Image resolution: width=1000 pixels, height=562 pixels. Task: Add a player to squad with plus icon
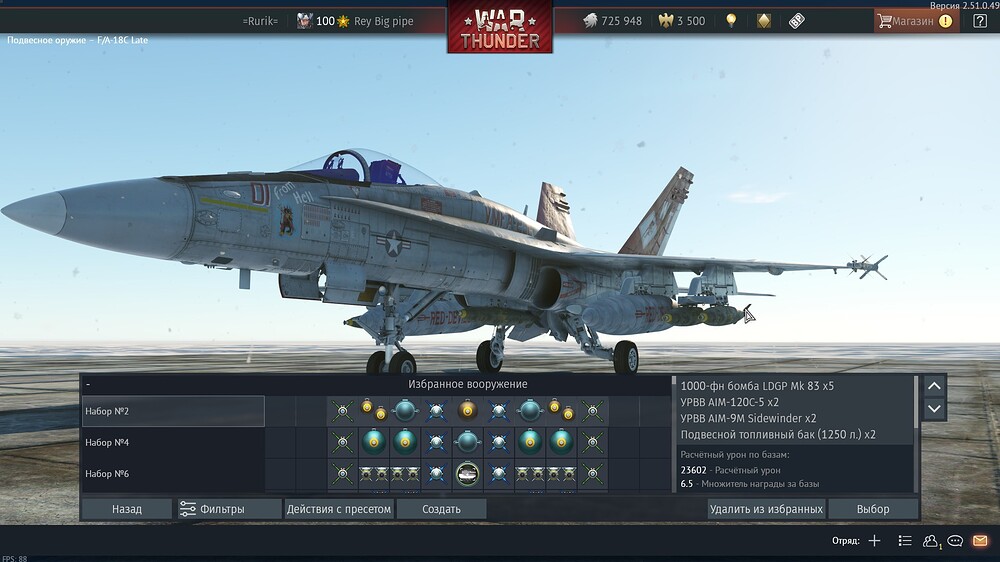tap(874, 541)
